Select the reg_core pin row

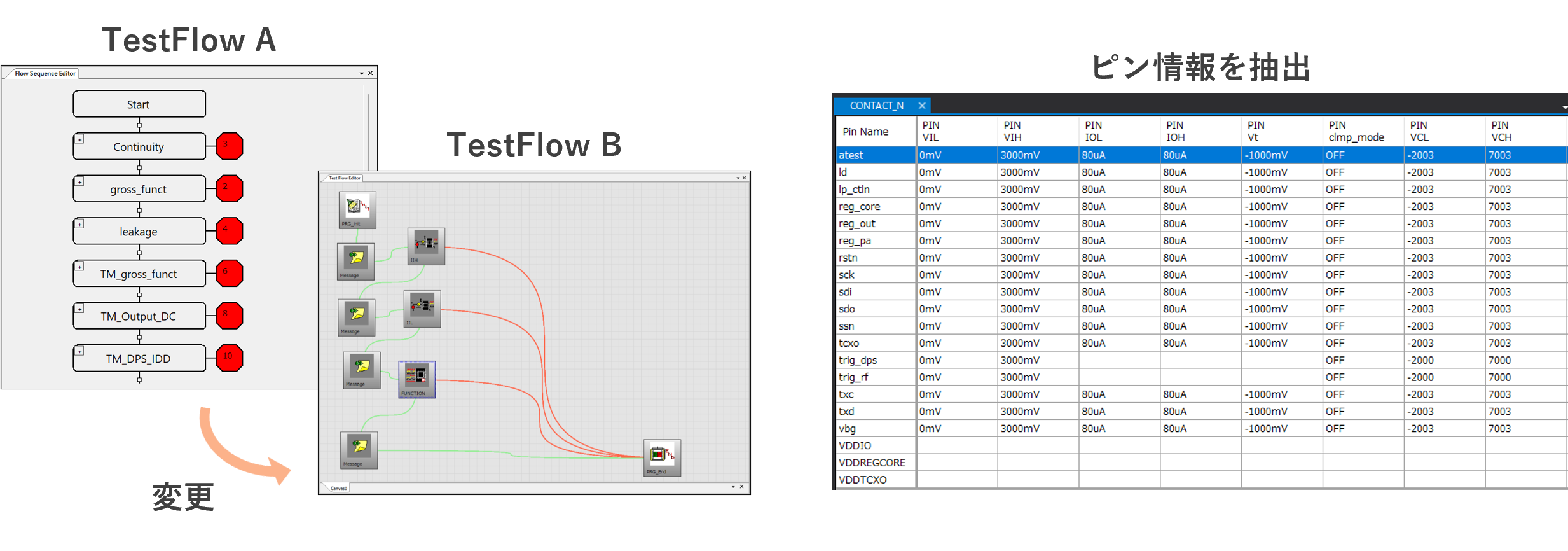coord(859,207)
